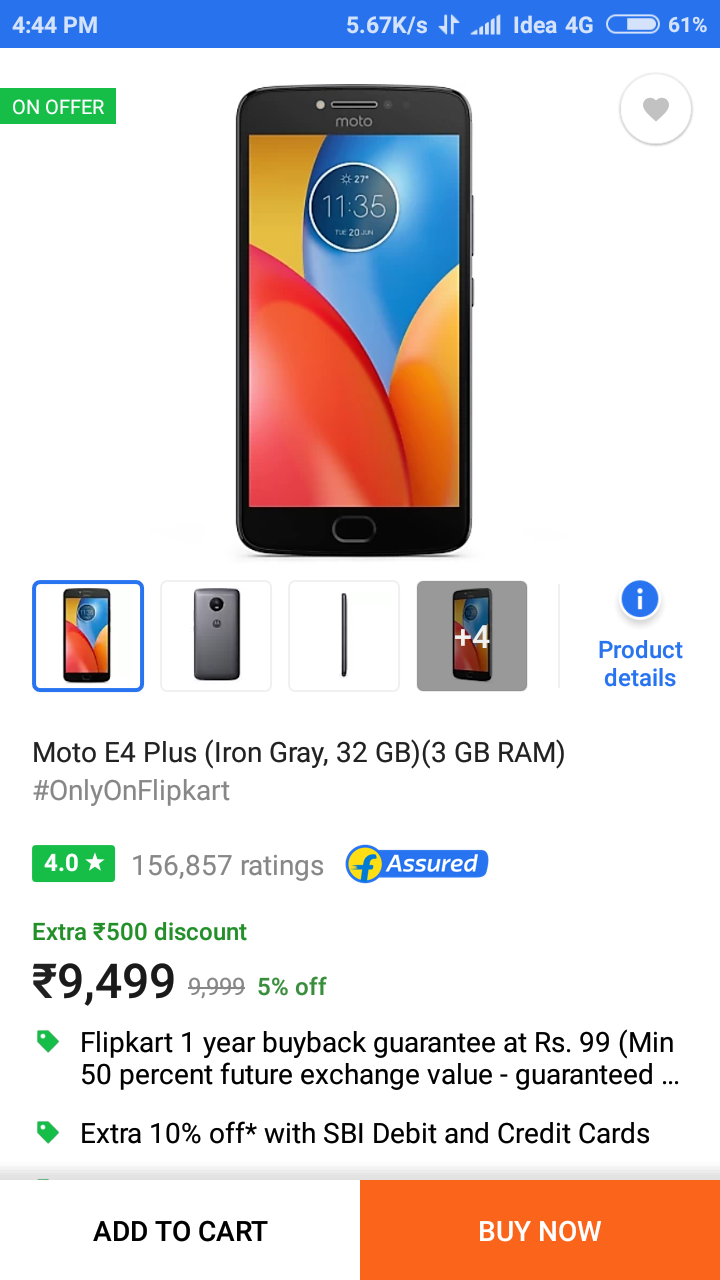Viewport: 720px width, 1280px height.
Task: Open the SBI Debit and Credit Cards offer
Action: click(365, 1133)
